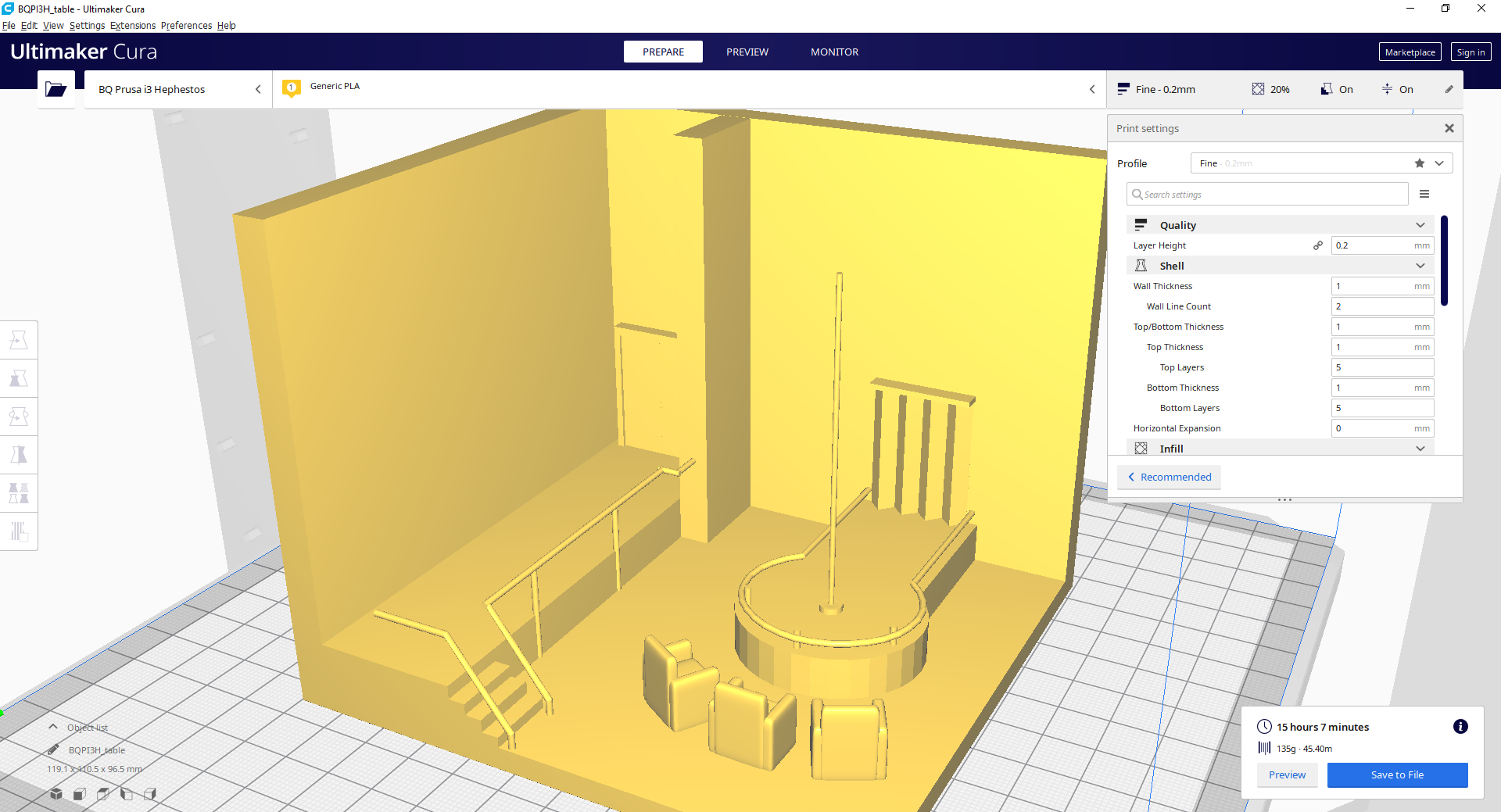Image resolution: width=1501 pixels, height=812 pixels.
Task: Select the Rotate tool
Action: pos(19,416)
